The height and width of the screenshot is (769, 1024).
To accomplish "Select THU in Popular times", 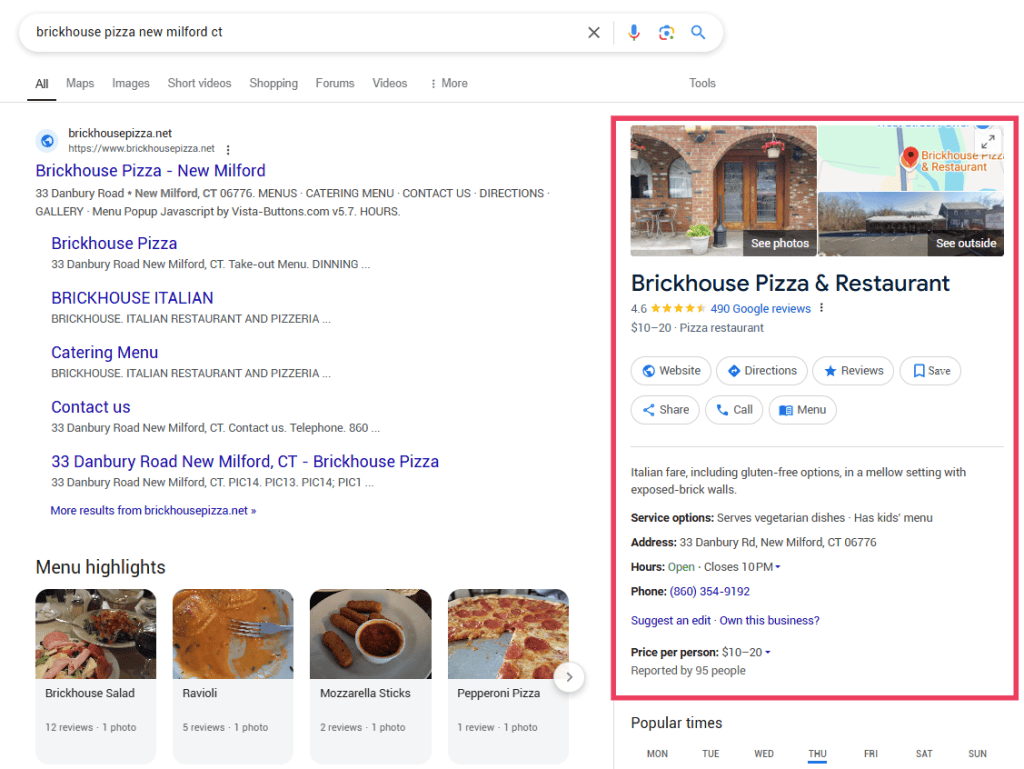I will click(817, 754).
